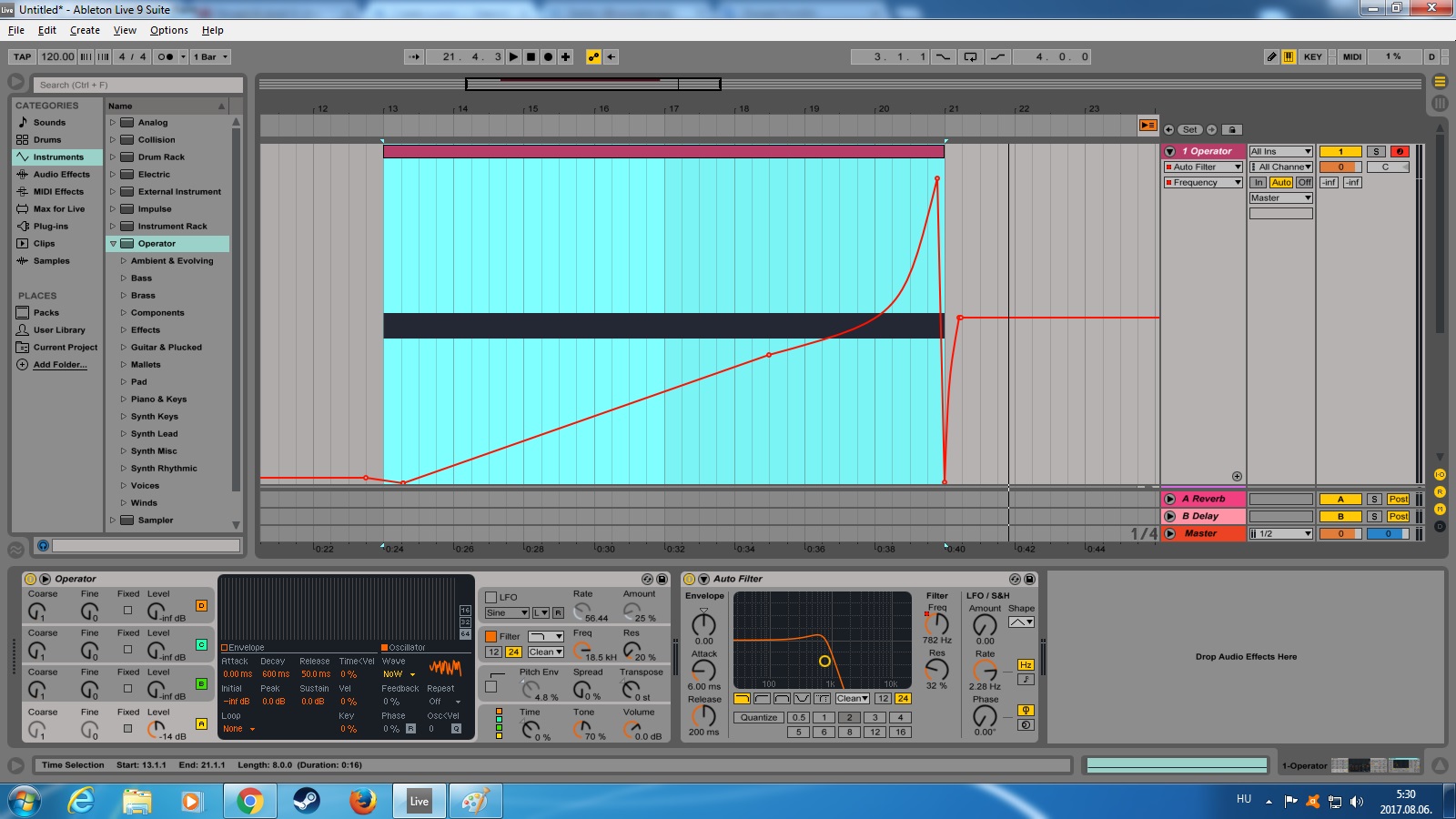Click the Auto Filter Hot-Swap Preset icon
1456x819 pixels.
tap(1015, 579)
